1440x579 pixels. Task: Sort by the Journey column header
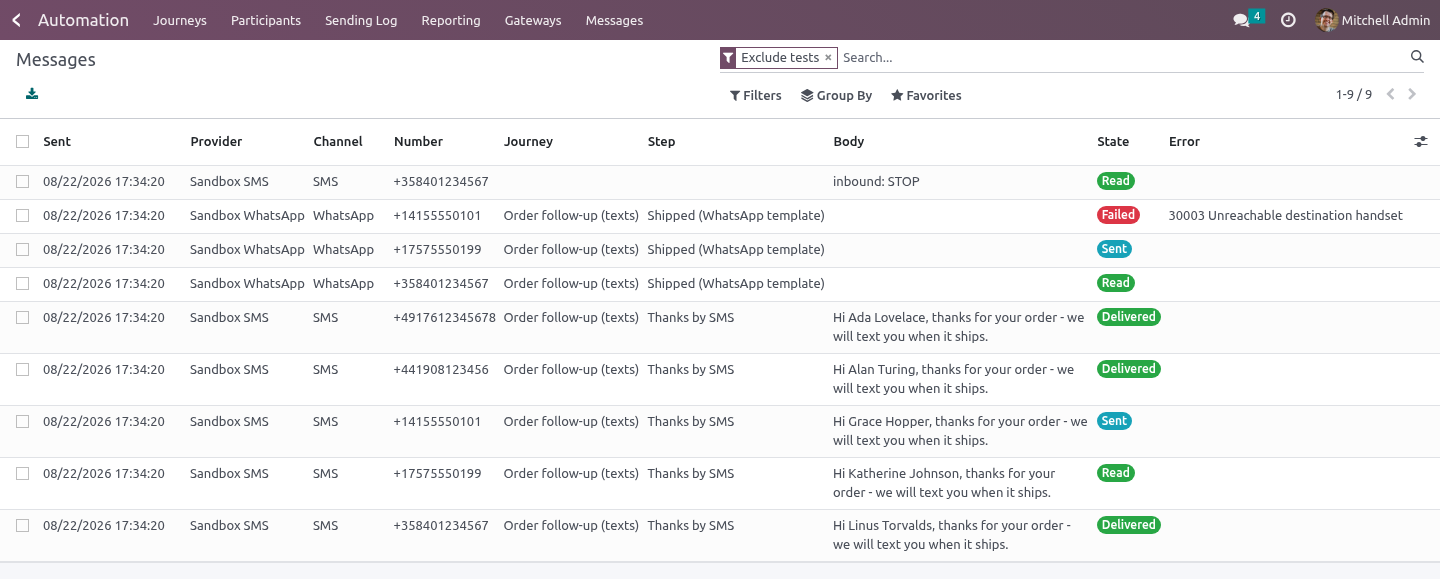point(528,142)
